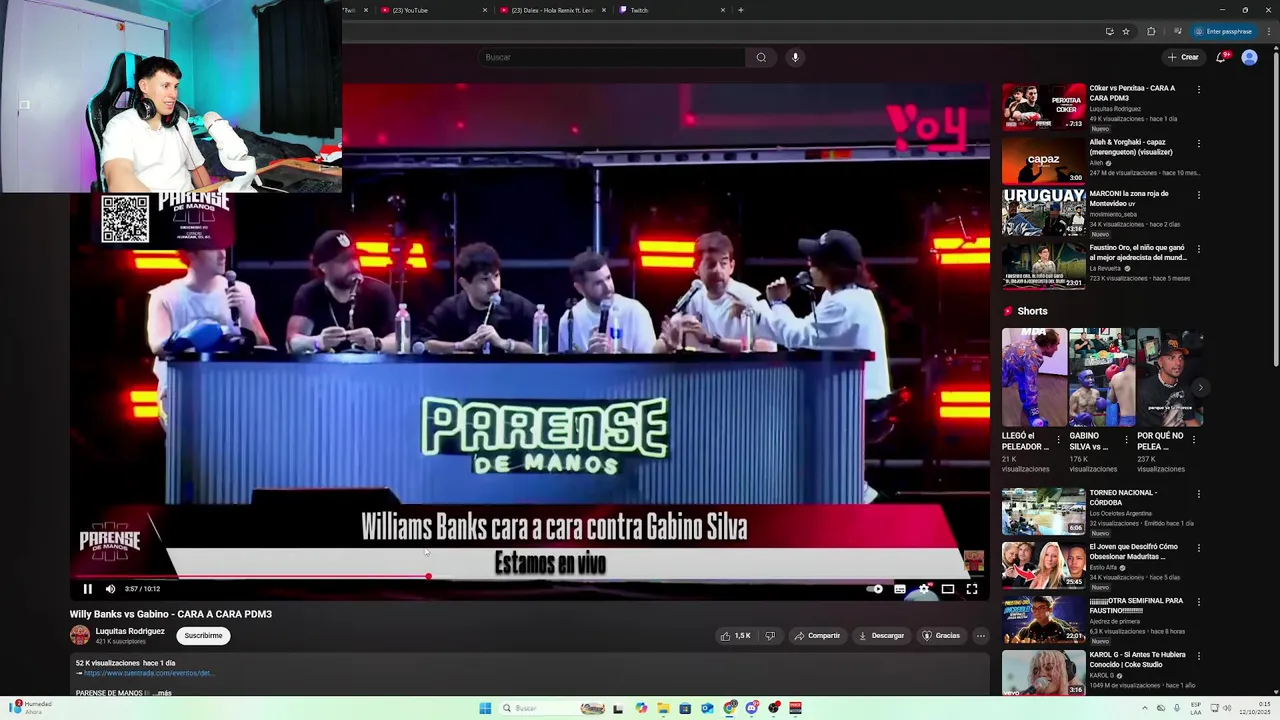The image size is (1280, 720).
Task: Open more actions menu beside Gracias
Action: point(980,636)
